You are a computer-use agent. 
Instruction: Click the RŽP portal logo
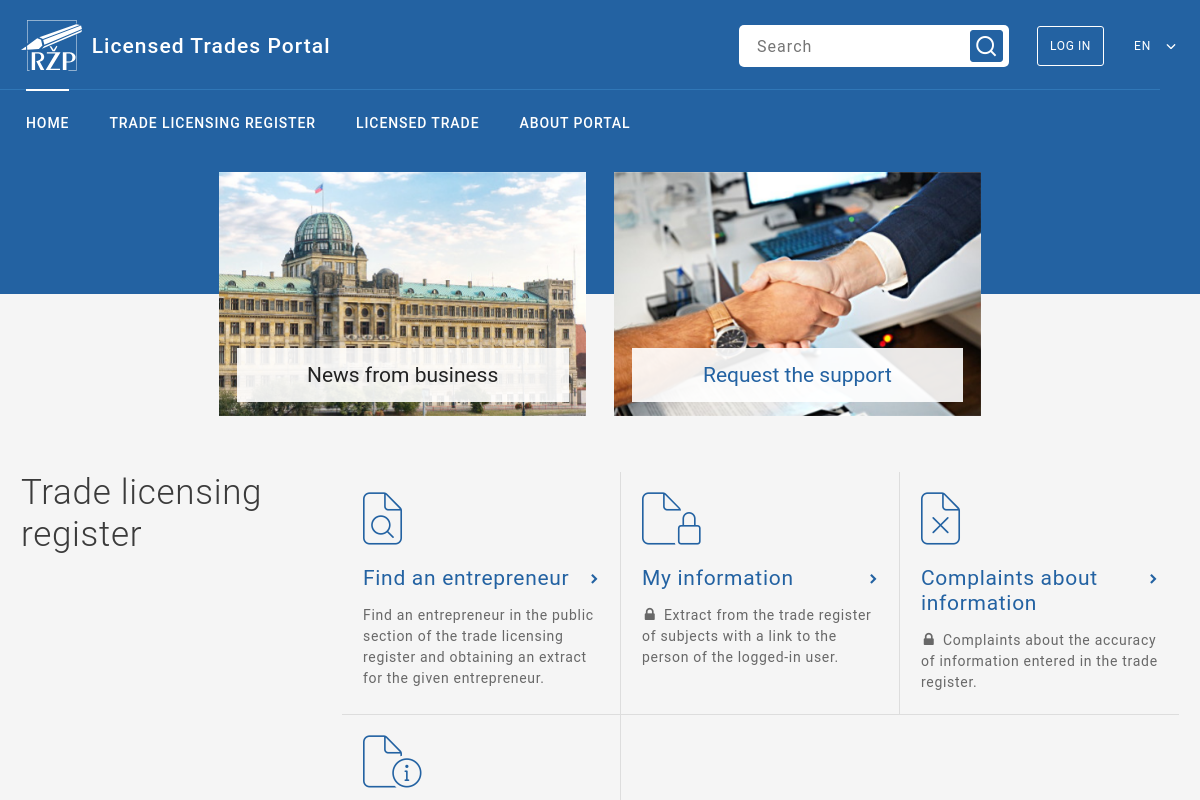click(51, 46)
